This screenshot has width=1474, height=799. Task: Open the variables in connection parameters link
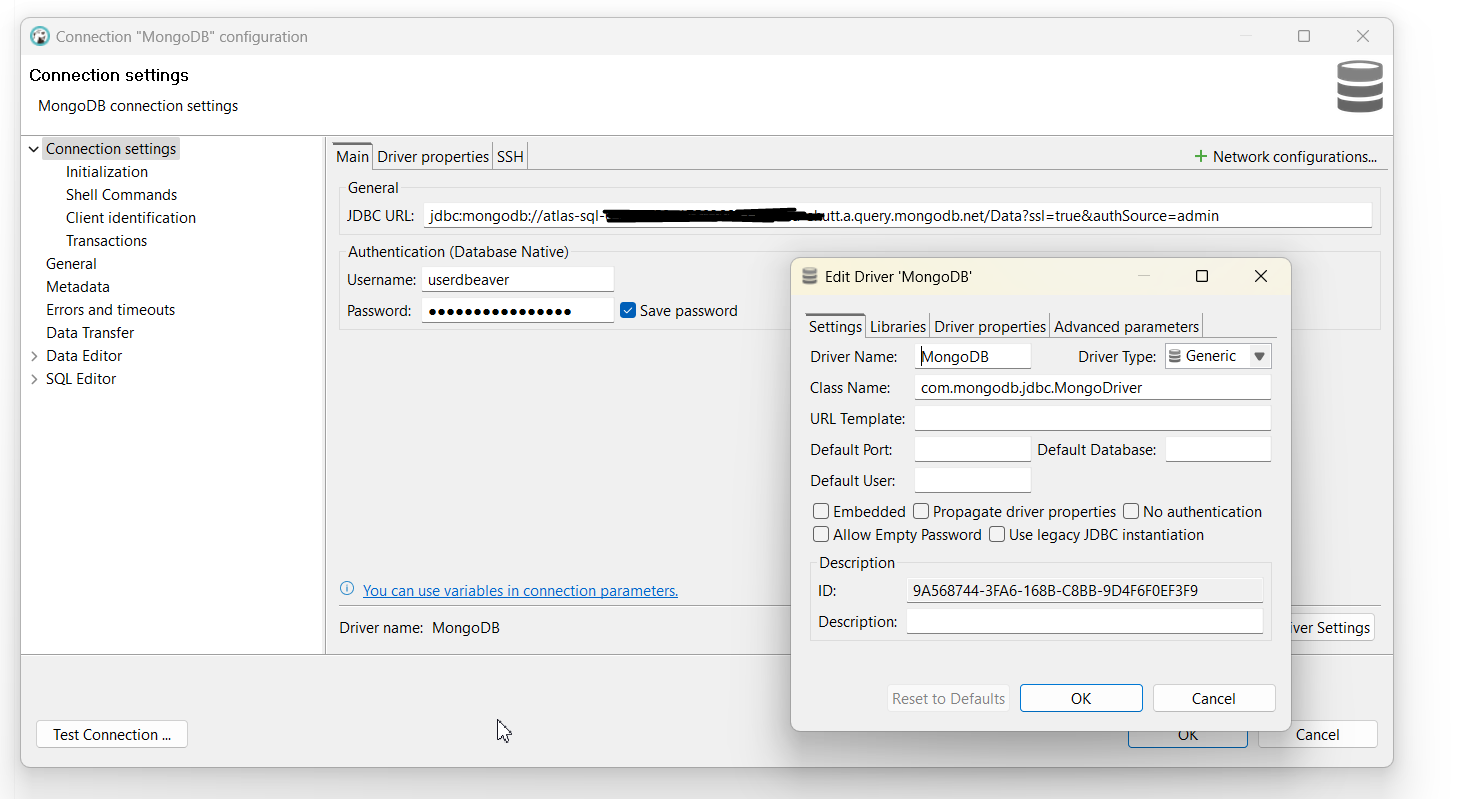click(x=520, y=591)
